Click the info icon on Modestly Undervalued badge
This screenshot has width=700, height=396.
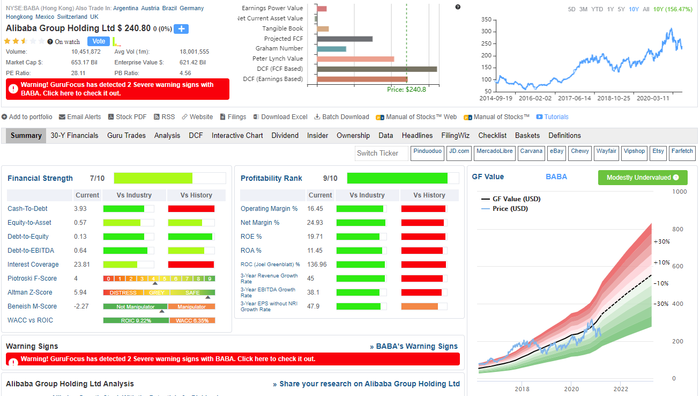[x=676, y=178]
